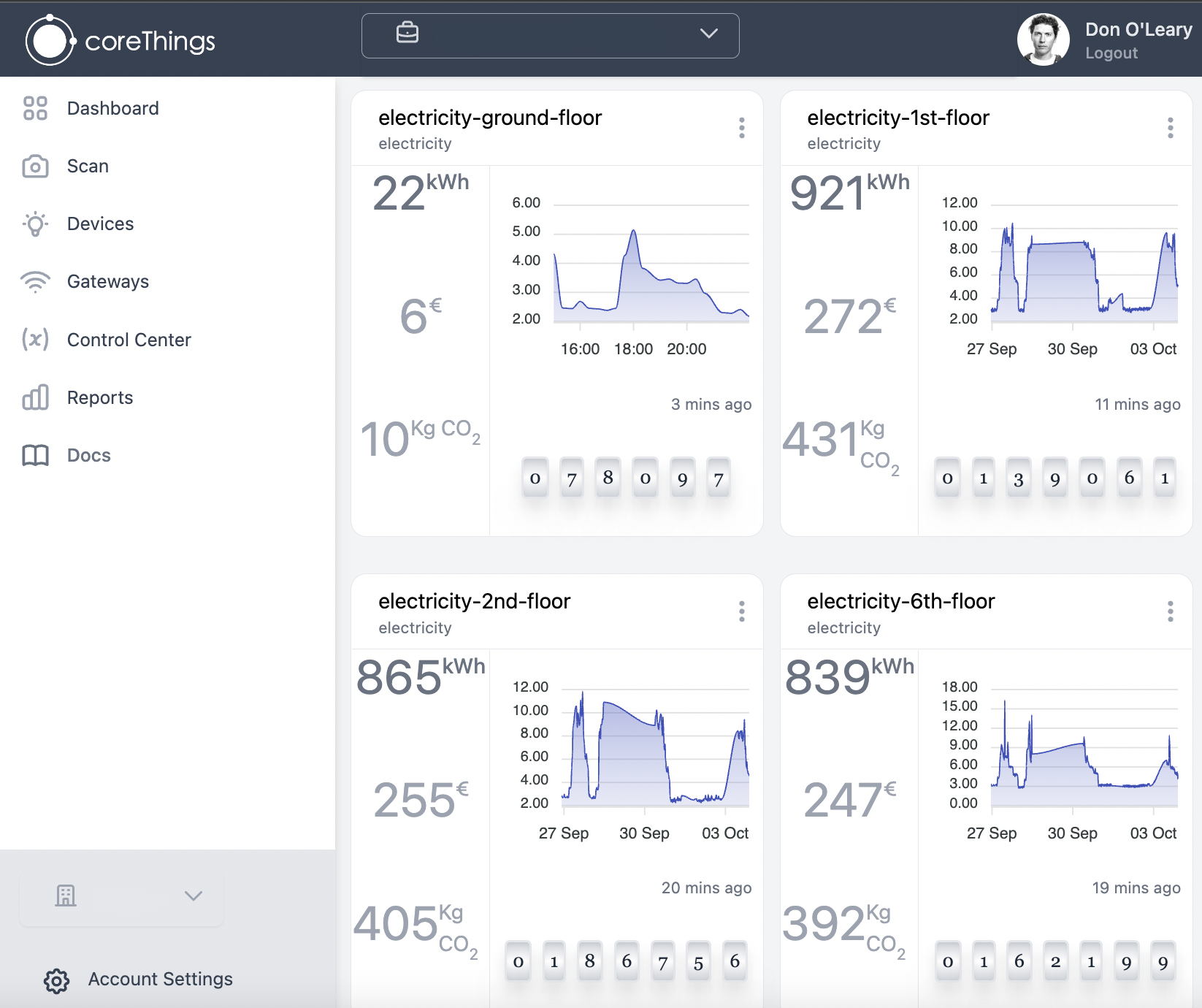
Task: Click the Account Settings gear icon
Action: (56, 980)
